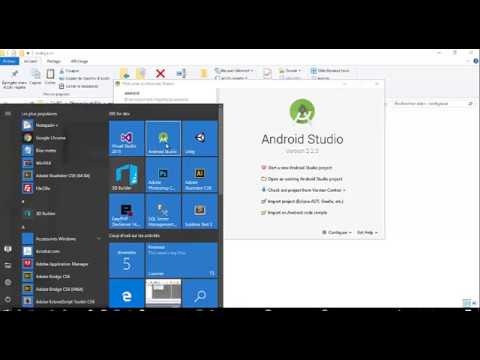Launch the Adobe Illustrator CS6 tile
The width and height of the screenshot is (480, 360).
click(200, 175)
